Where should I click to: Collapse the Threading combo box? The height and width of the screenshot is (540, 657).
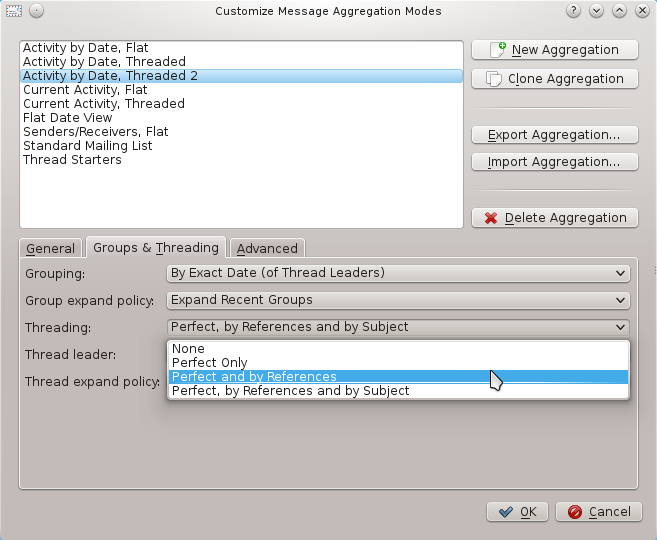pyautogui.click(x=398, y=327)
